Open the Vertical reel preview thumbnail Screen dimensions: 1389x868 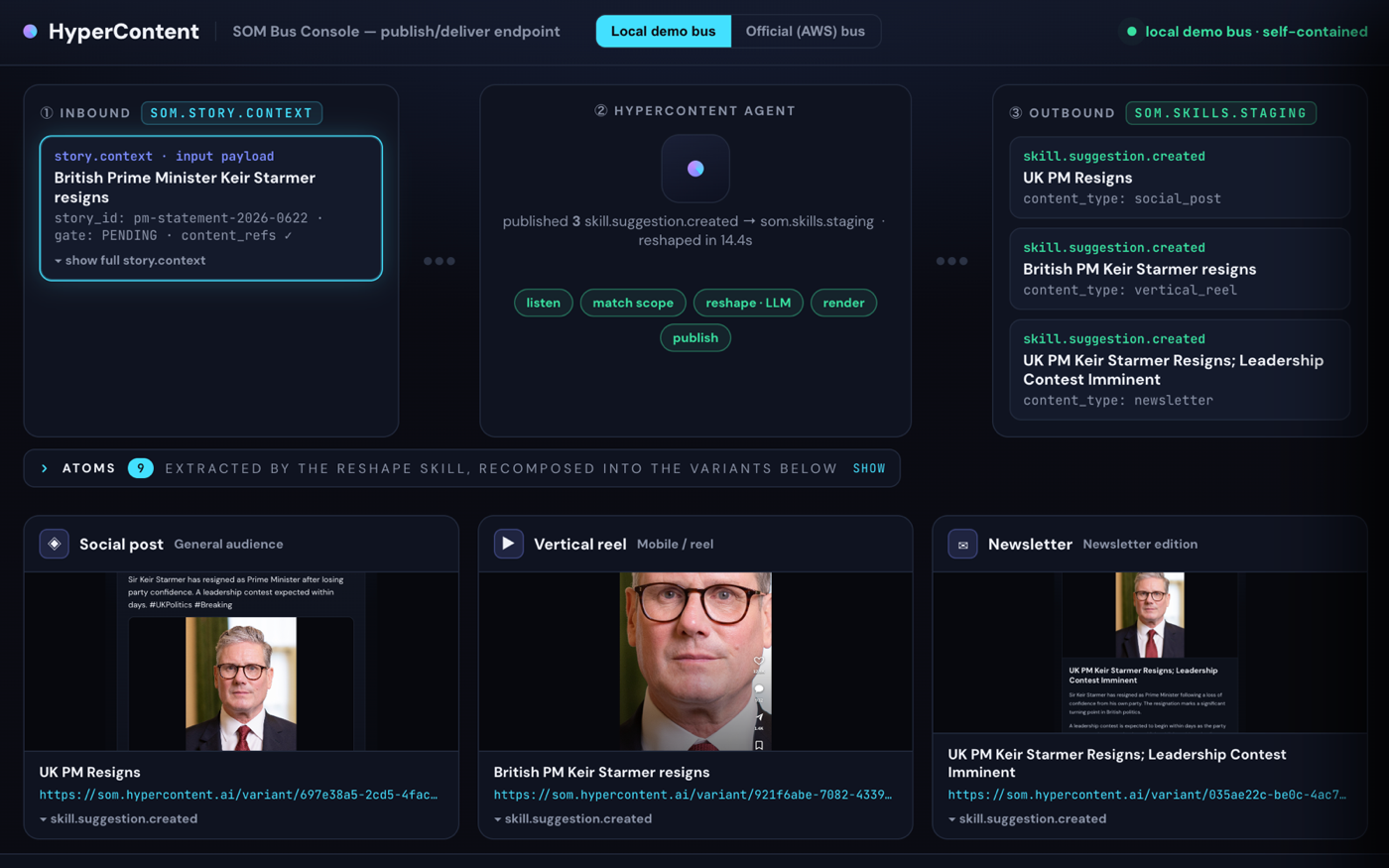pos(695,662)
